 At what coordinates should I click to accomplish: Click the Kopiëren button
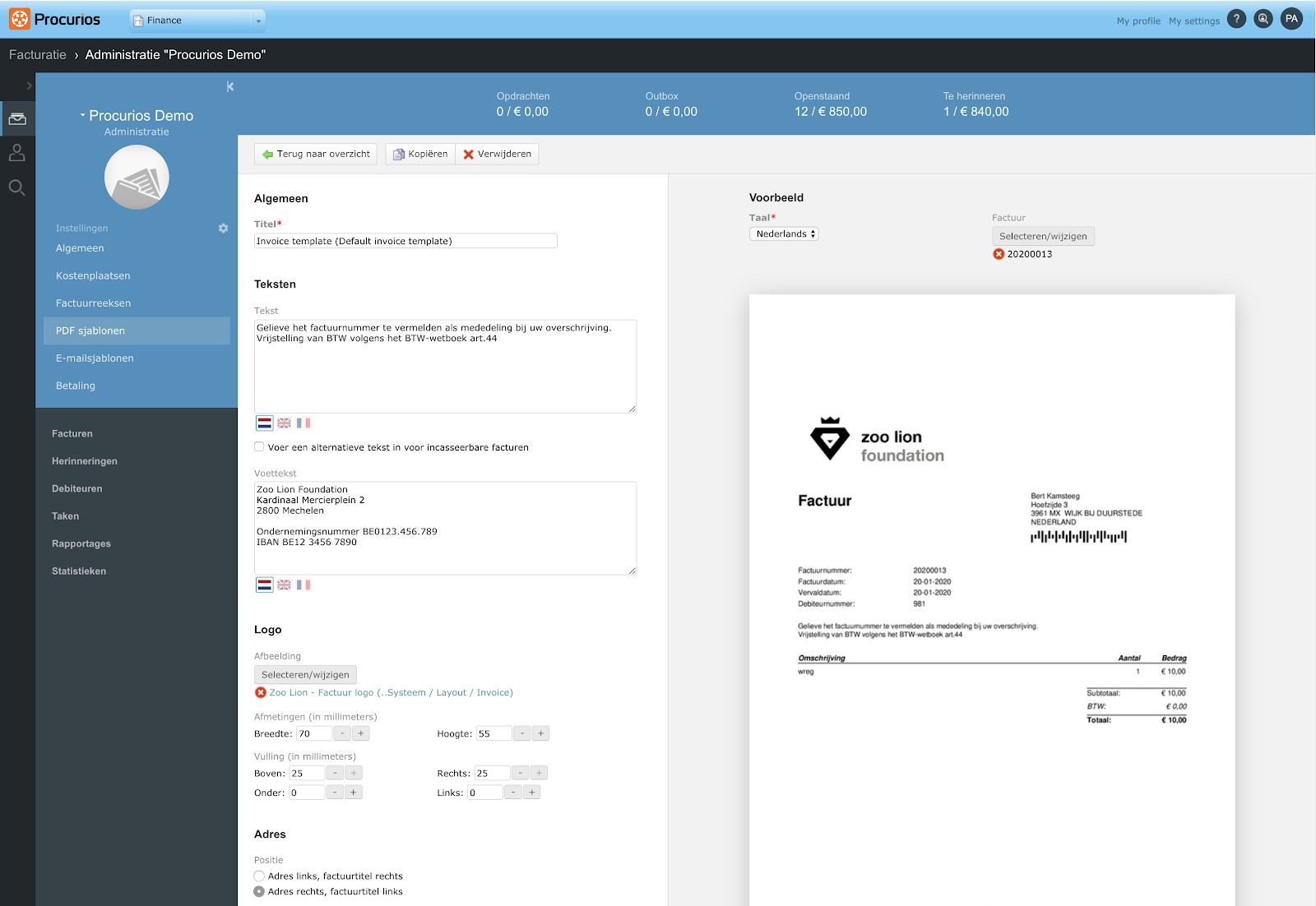tap(420, 154)
